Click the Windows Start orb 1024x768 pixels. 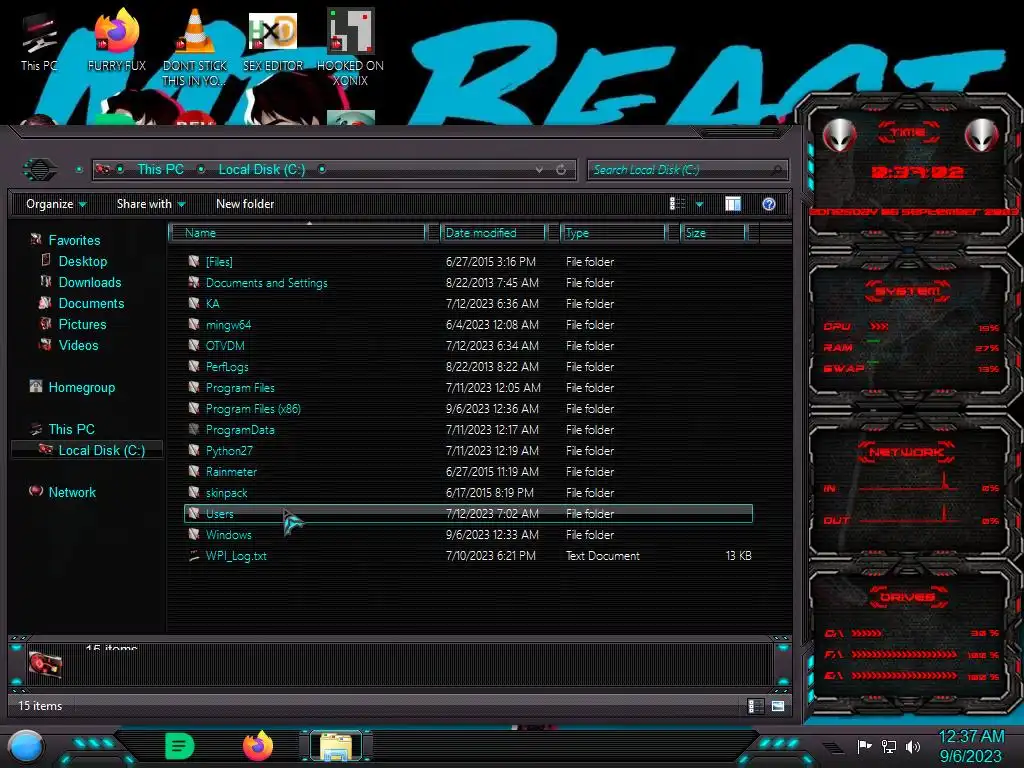point(26,746)
